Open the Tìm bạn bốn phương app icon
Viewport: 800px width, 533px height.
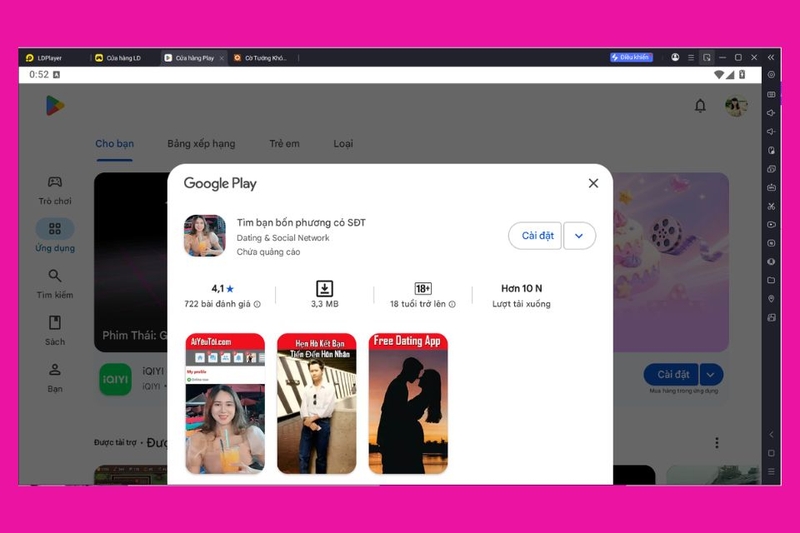click(205, 236)
